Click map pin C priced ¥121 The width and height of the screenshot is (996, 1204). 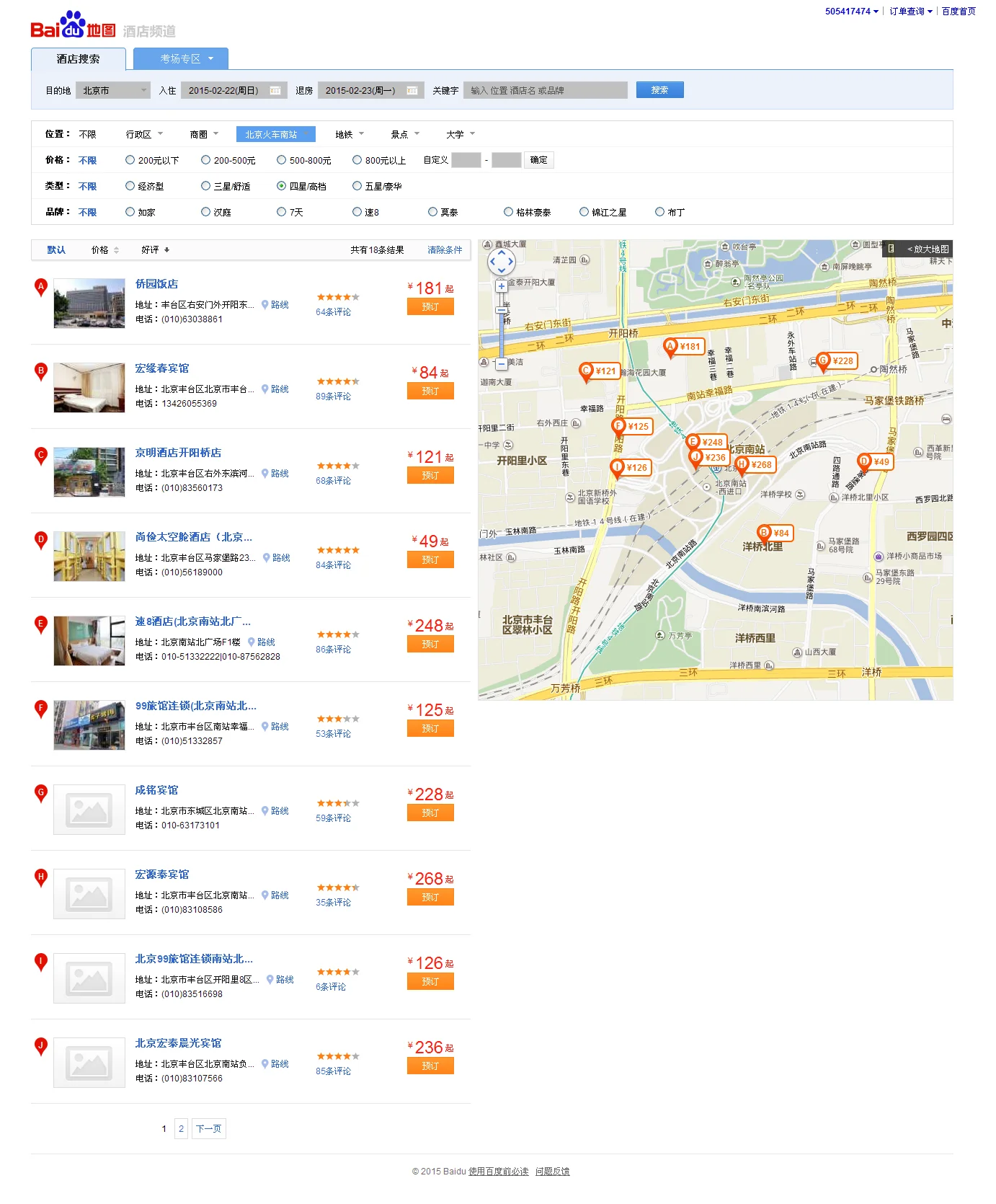[x=600, y=372]
